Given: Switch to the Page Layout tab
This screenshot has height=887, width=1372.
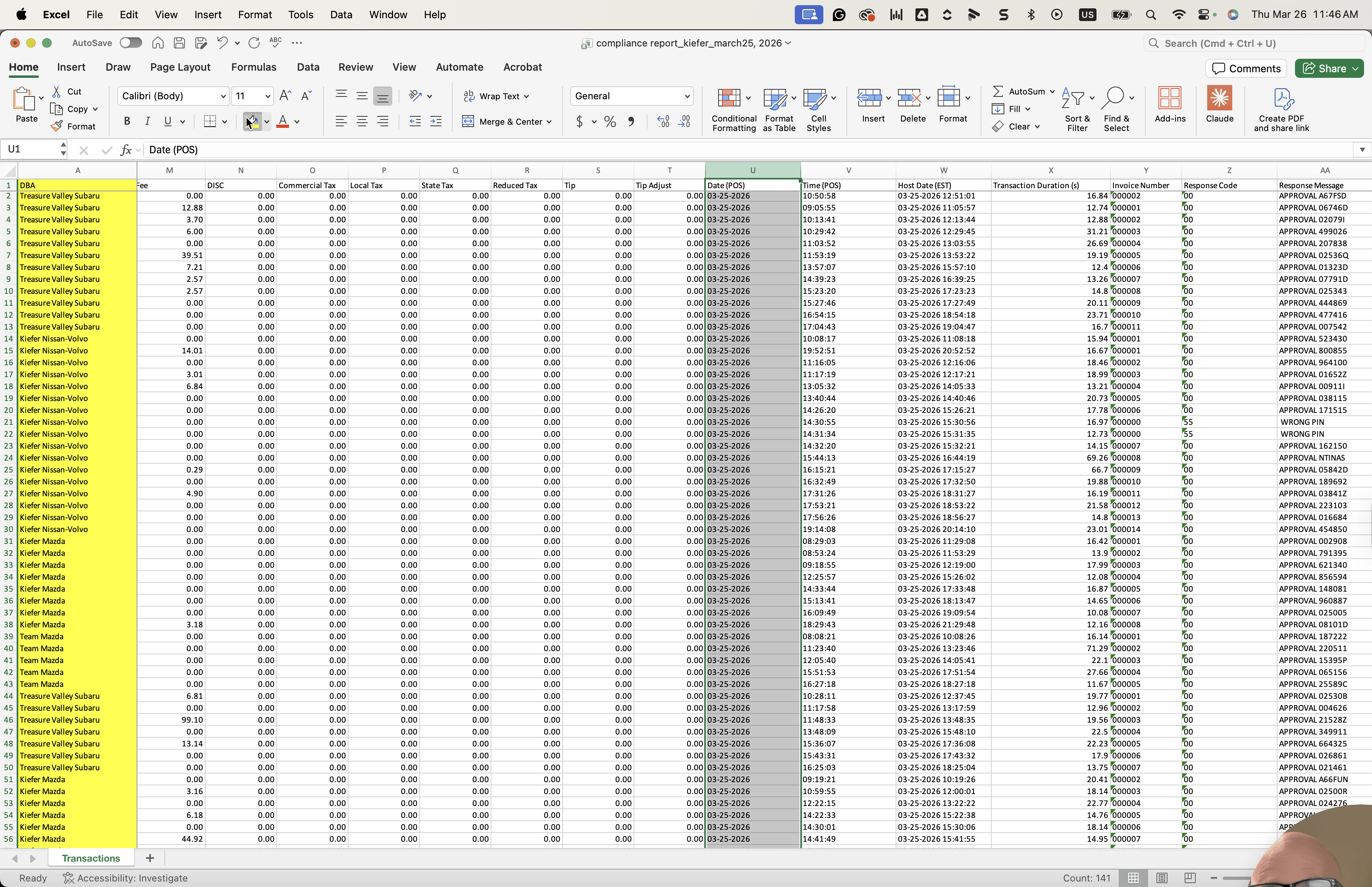Looking at the screenshot, I should (180, 67).
